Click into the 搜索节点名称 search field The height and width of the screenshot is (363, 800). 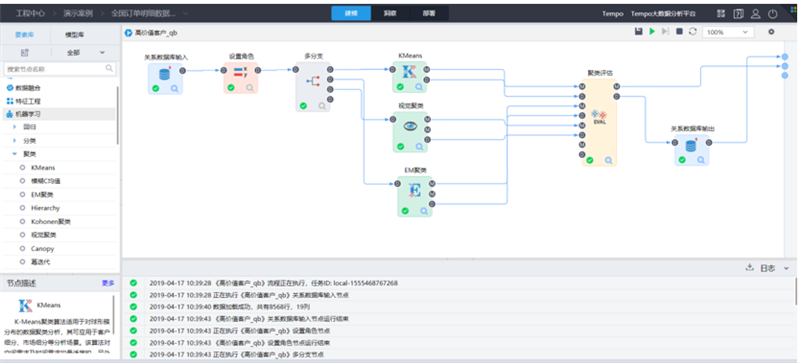coord(60,68)
